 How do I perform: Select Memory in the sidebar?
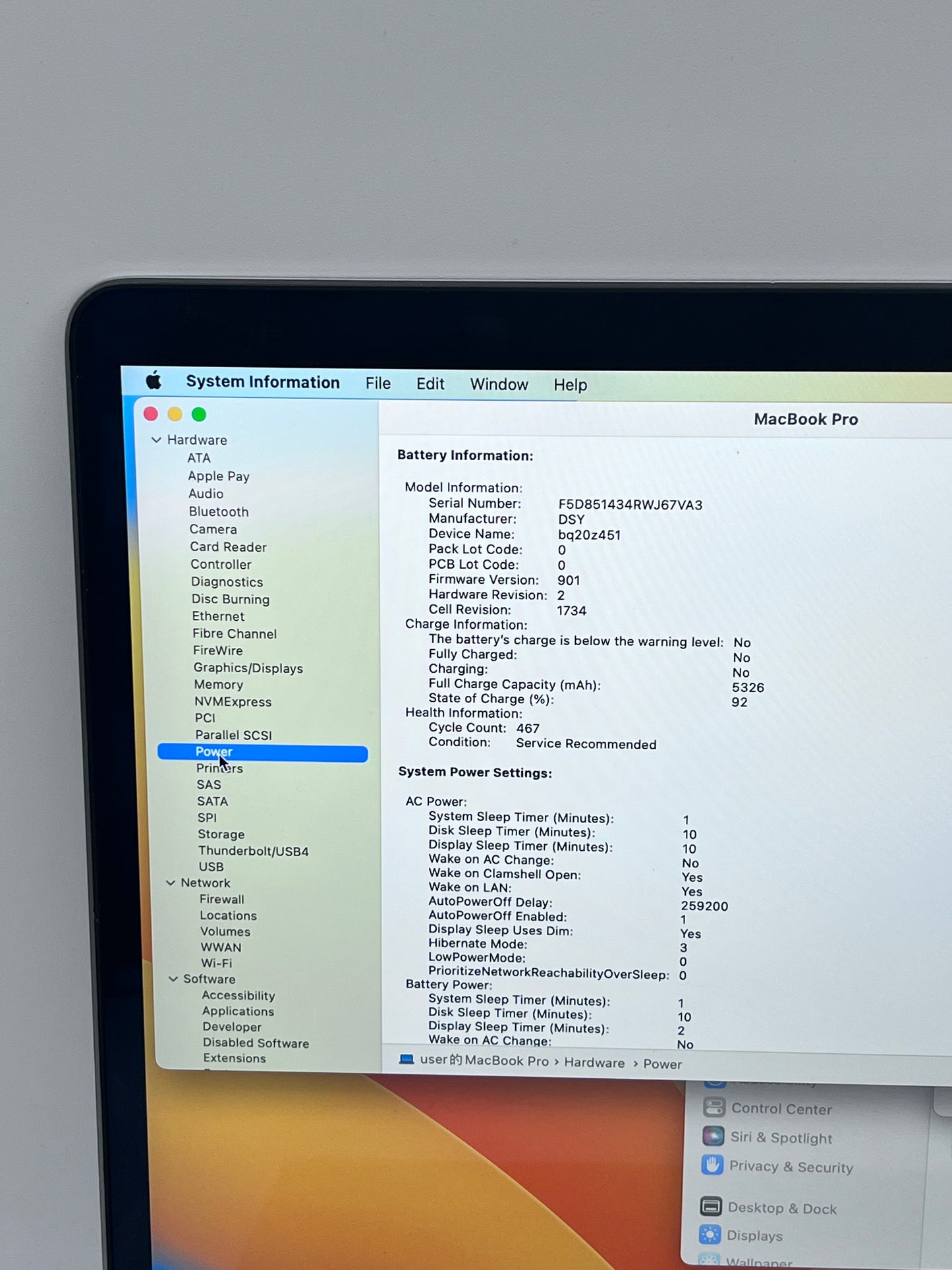[x=219, y=685]
